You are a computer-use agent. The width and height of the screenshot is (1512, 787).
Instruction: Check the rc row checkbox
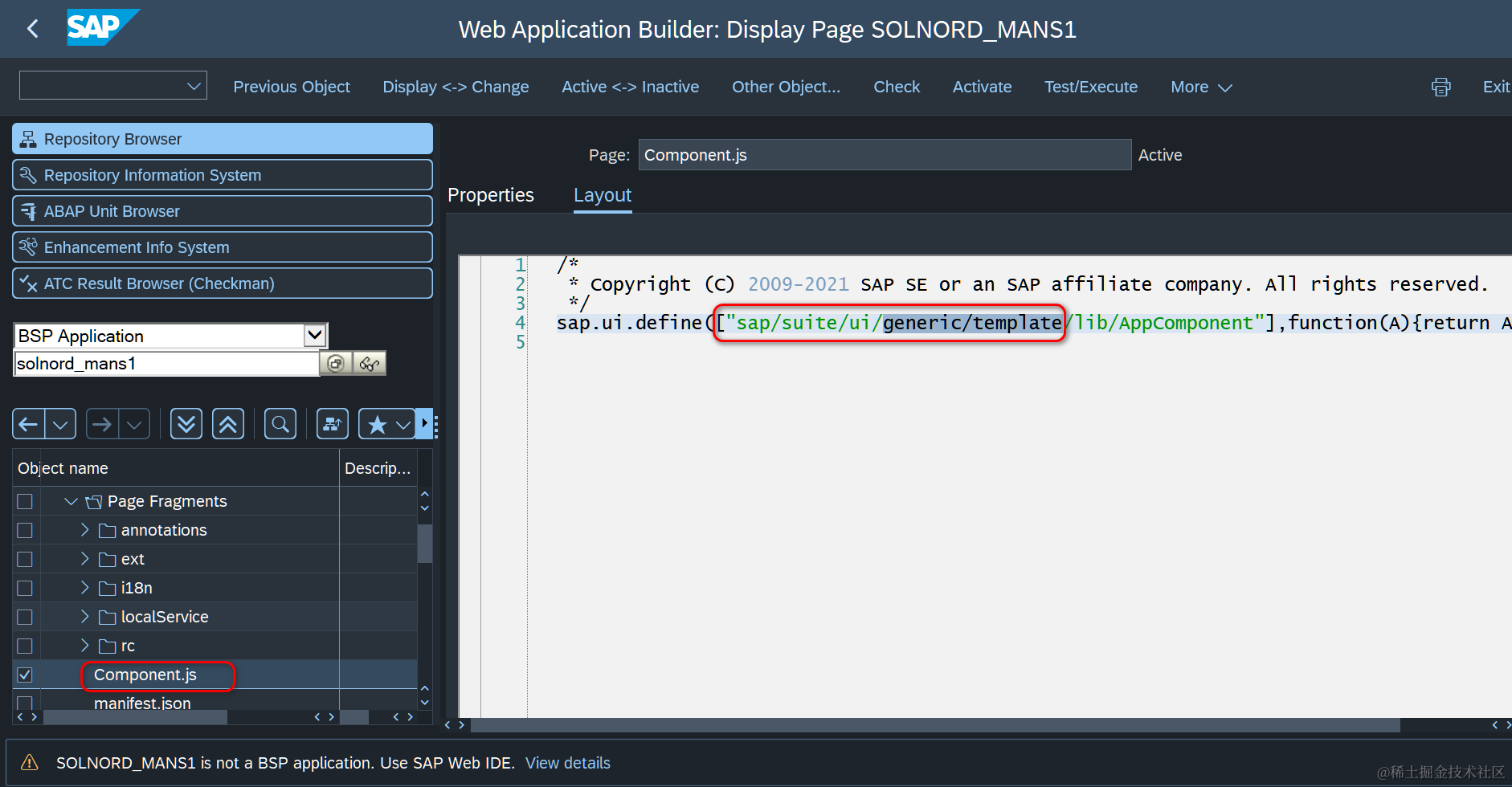pos(25,646)
